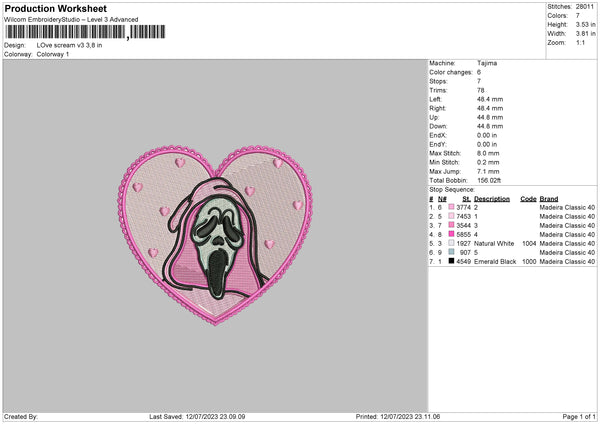The width and height of the screenshot is (600, 424).
Task: Click the Max Stitch value "8.0 mm"
Action: [x=488, y=153]
